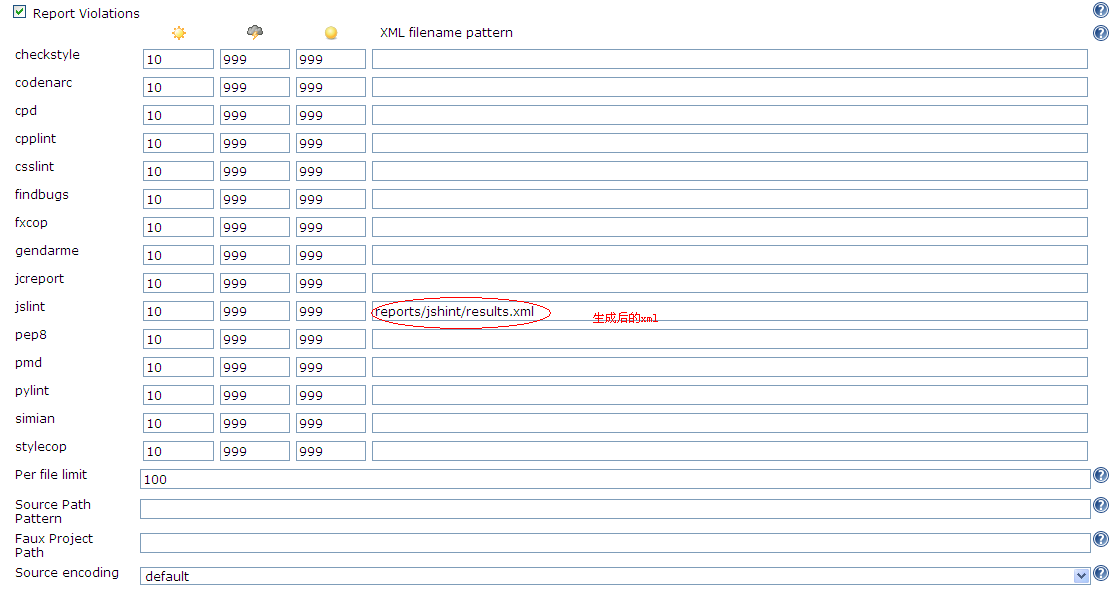
Task: Click the jslint stormy threshold field
Action: [255, 311]
